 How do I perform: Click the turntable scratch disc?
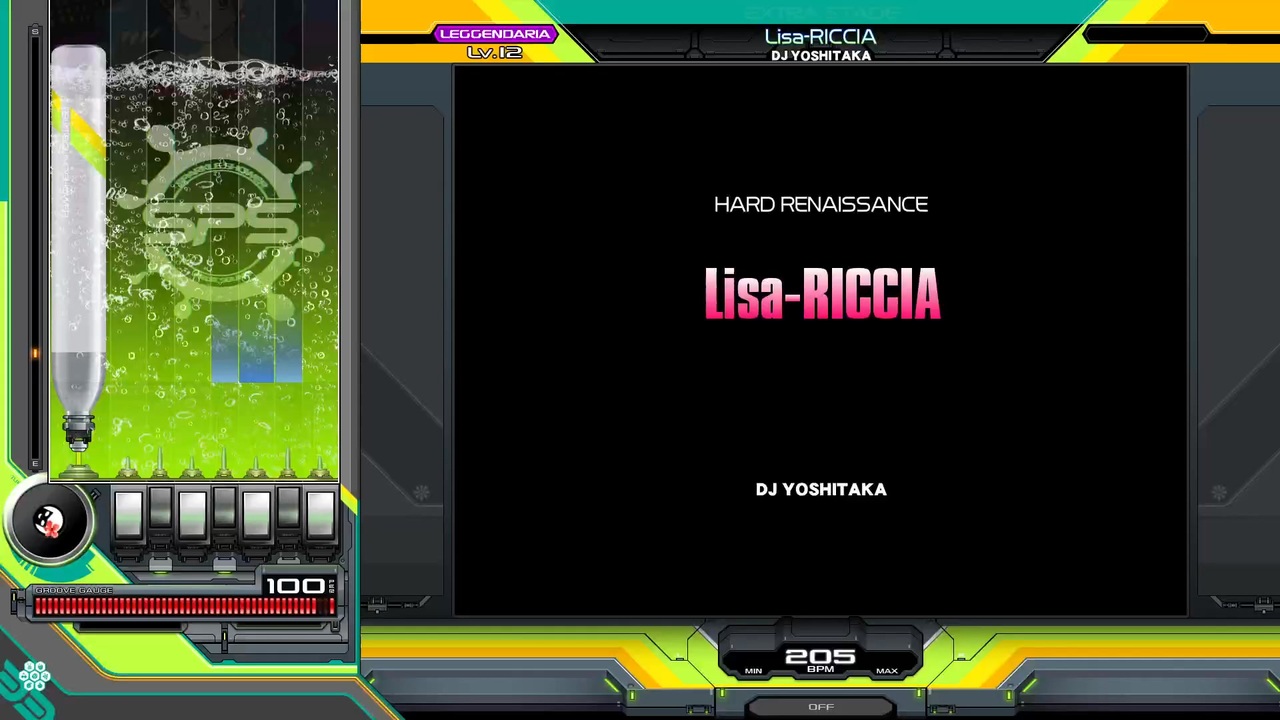[48, 521]
